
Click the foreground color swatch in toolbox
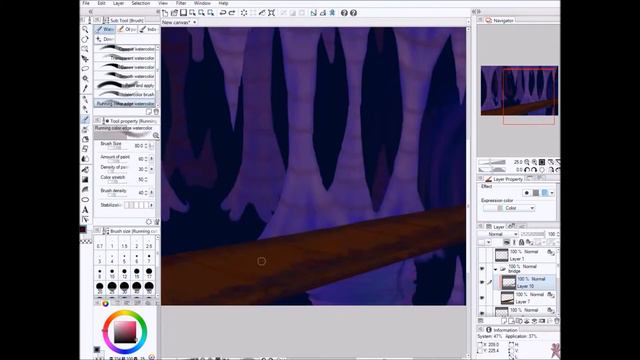coord(83,229)
